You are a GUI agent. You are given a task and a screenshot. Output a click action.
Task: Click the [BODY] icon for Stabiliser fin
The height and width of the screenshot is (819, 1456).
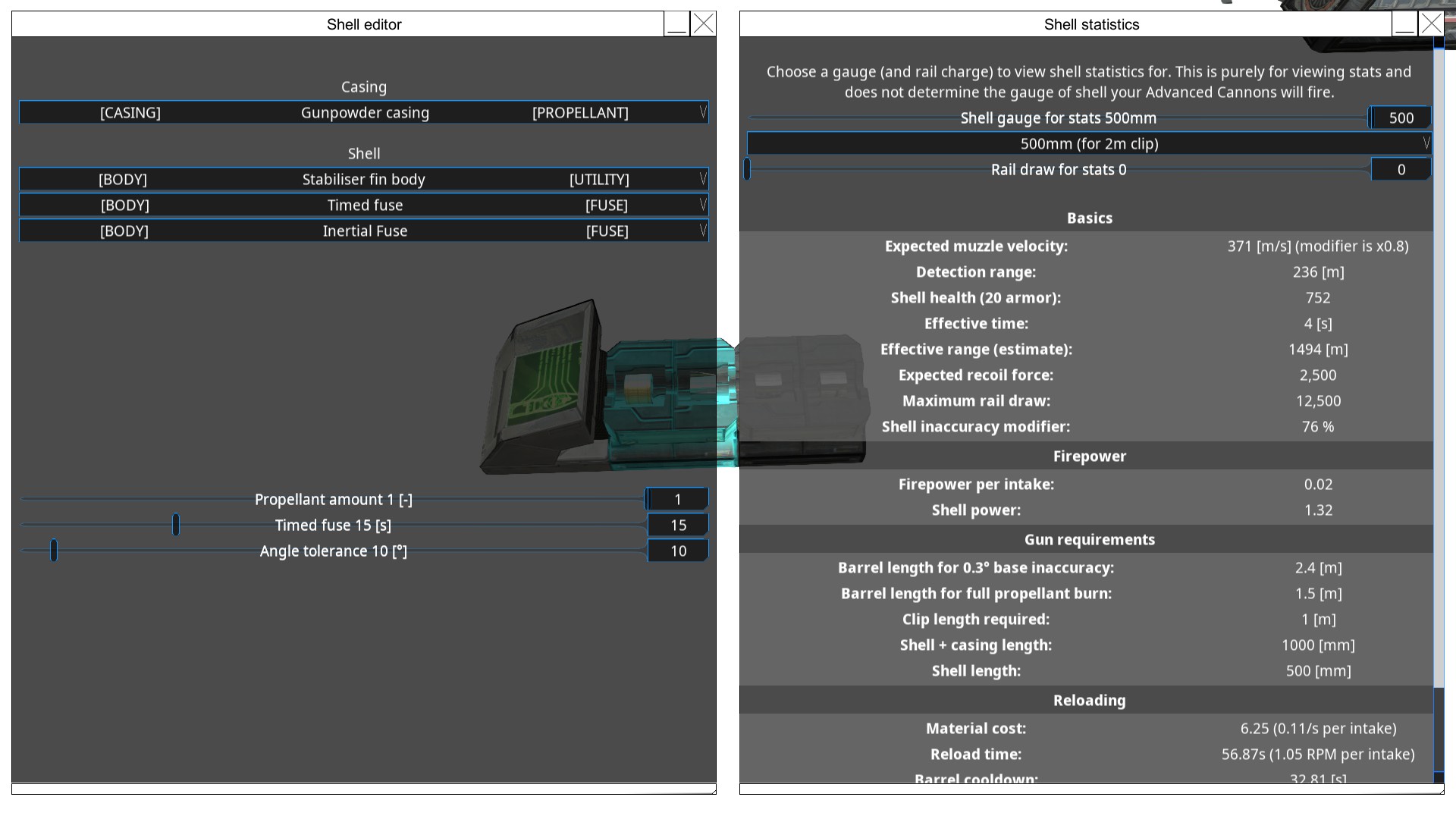click(124, 178)
